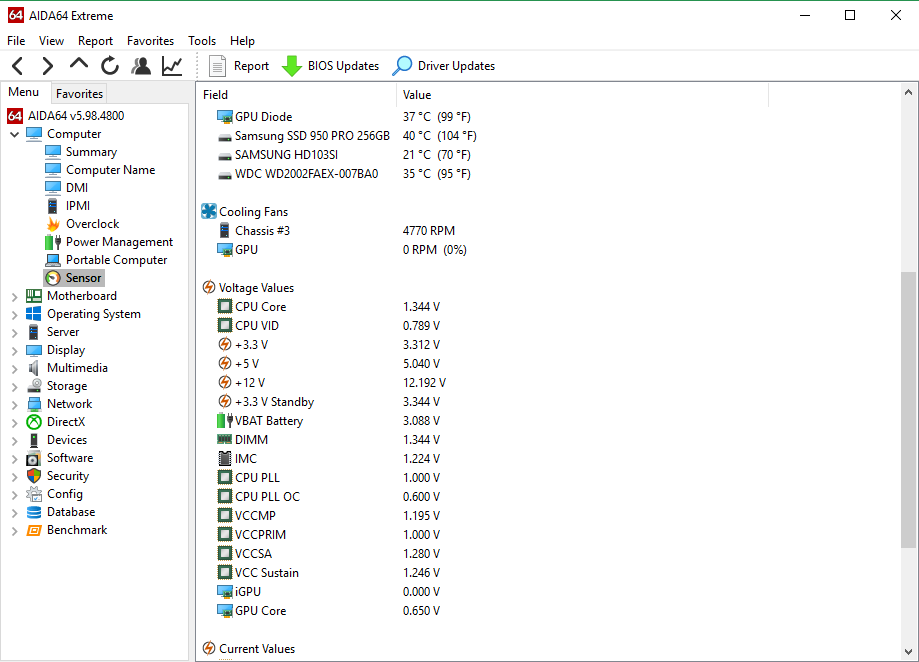The width and height of the screenshot is (919, 662).
Task: Click the Cooling Fans snowflake icon
Action: (209, 211)
